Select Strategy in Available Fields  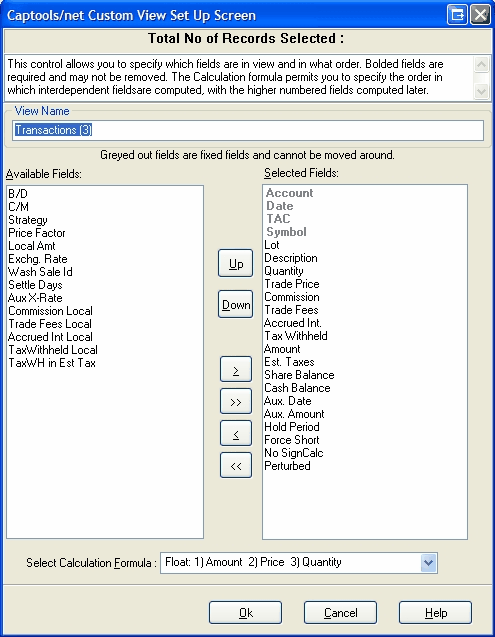click(x=28, y=220)
